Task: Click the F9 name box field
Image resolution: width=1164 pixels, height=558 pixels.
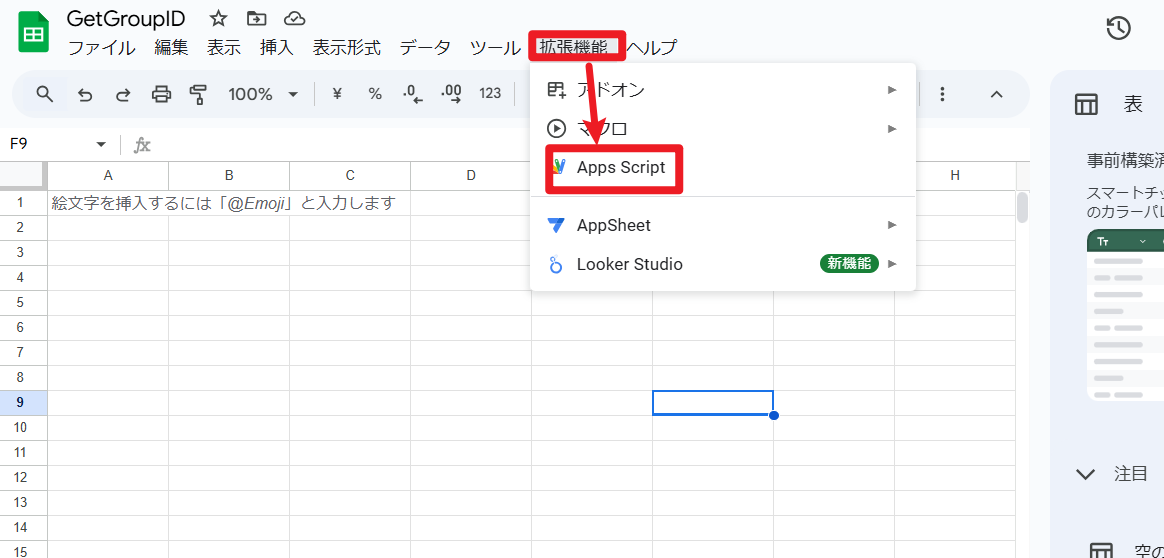Action: (49, 144)
